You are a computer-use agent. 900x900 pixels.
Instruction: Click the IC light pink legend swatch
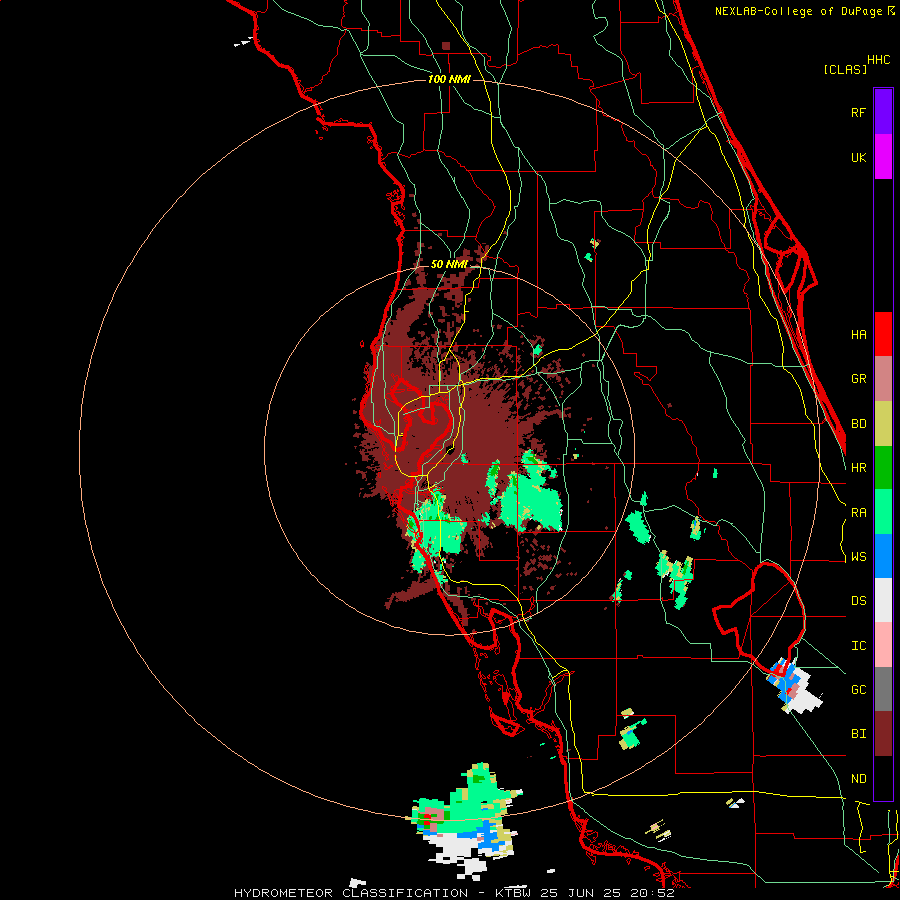click(x=883, y=645)
